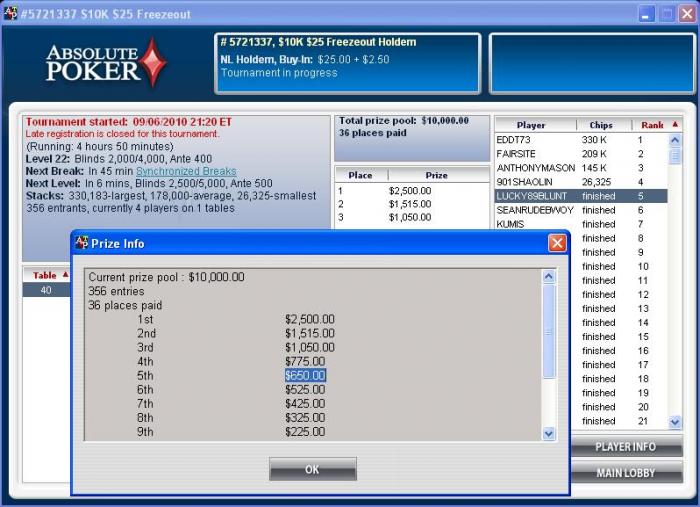Open Player Info
This screenshot has width=700, height=507.
point(626,446)
